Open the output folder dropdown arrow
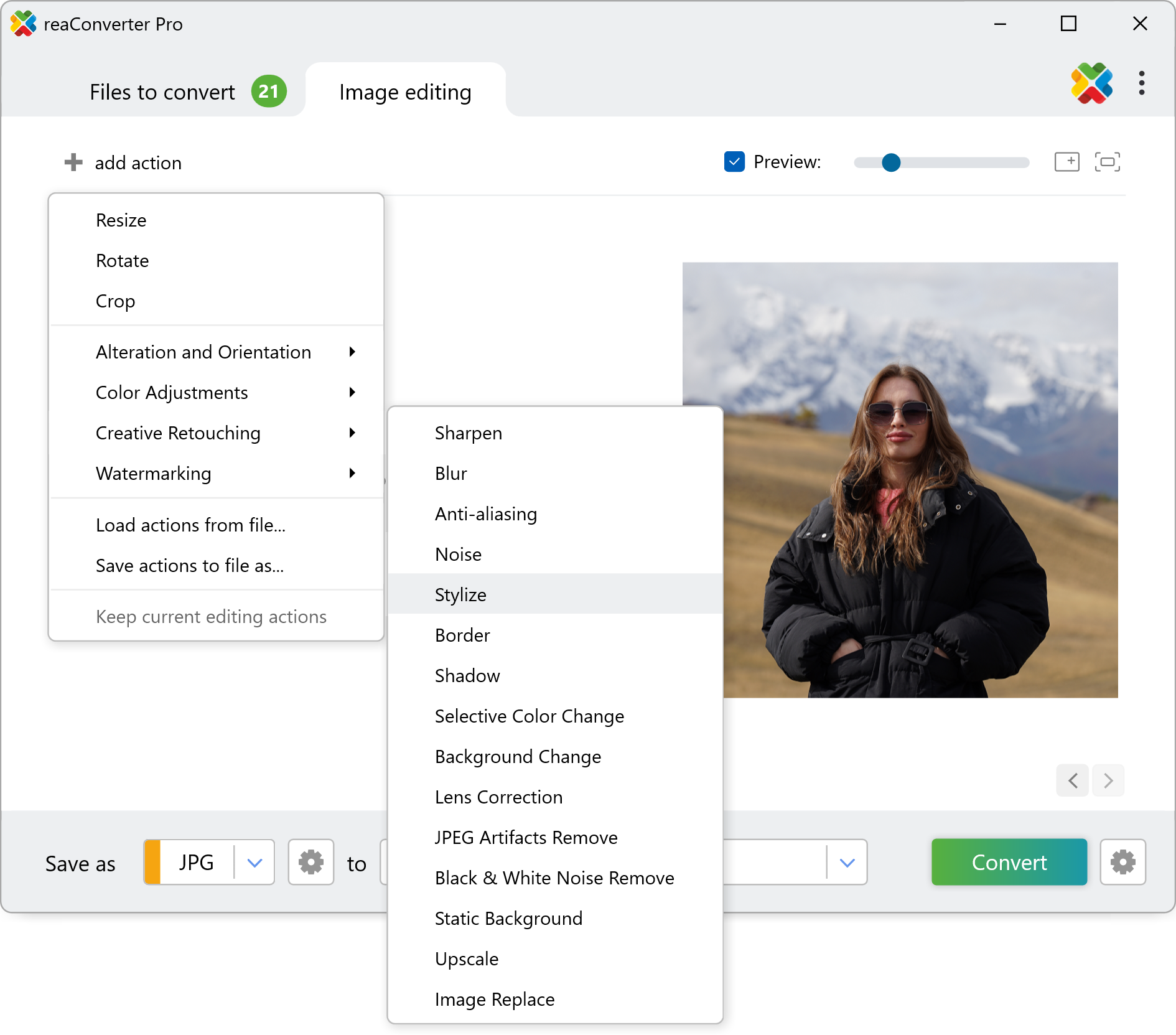 click(847, 863)
